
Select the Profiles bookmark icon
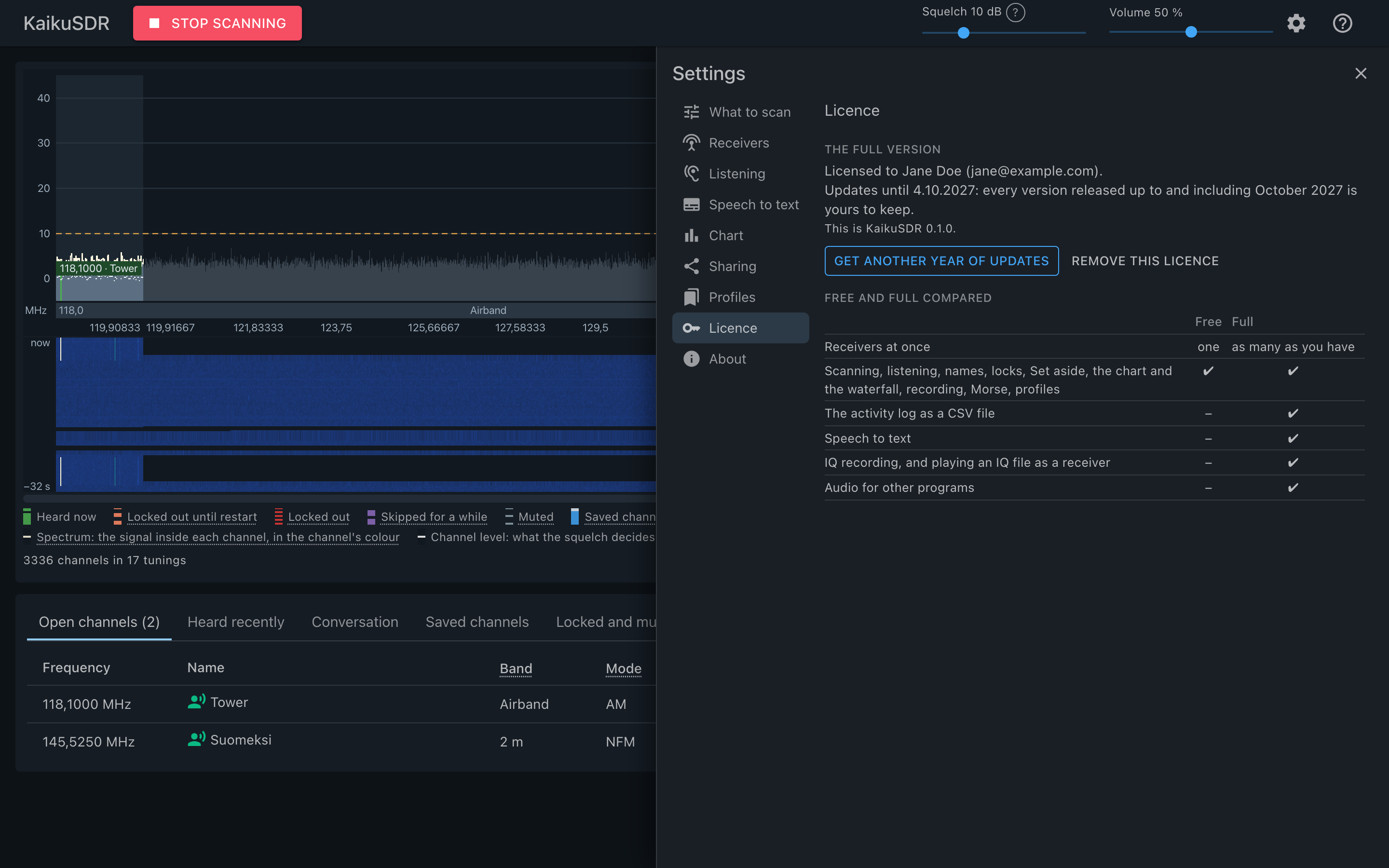(691, 298)
